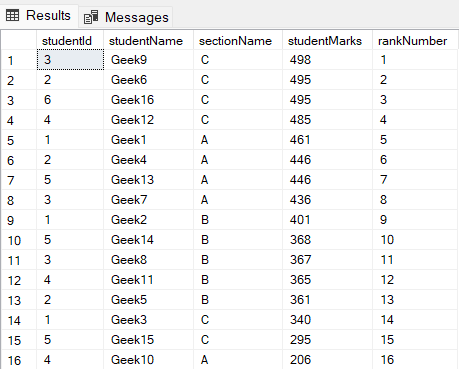Click the cell containing Geek11

[x=149, y=280]
